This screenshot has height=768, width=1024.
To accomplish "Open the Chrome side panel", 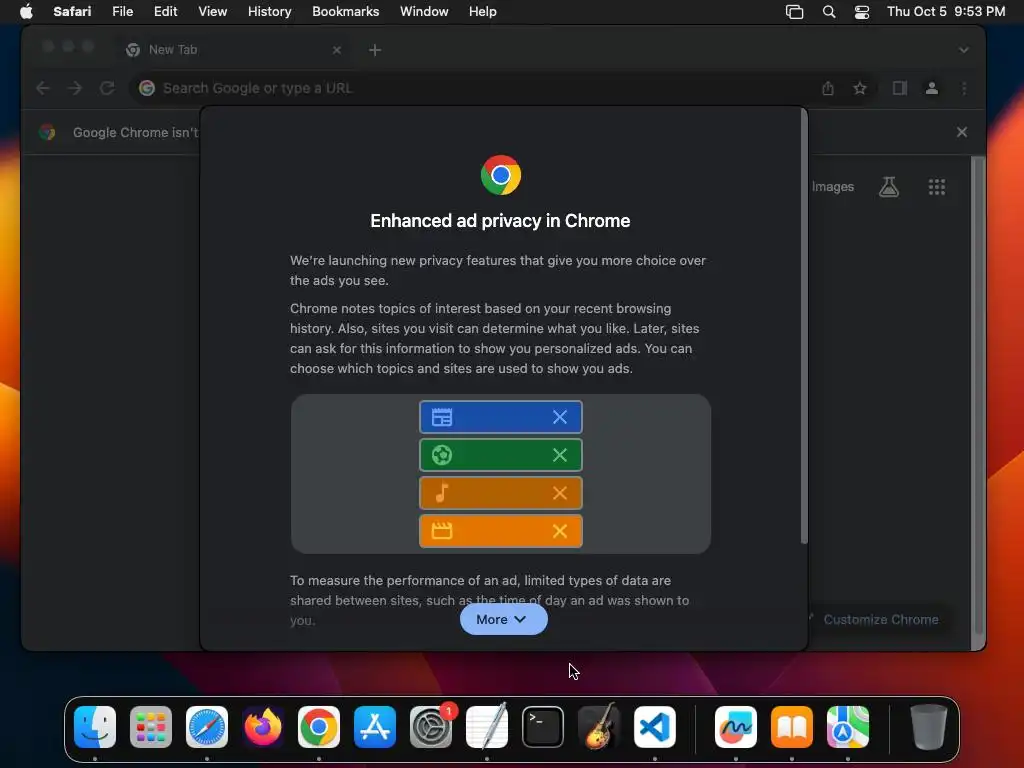I will (x=900, y=88).
